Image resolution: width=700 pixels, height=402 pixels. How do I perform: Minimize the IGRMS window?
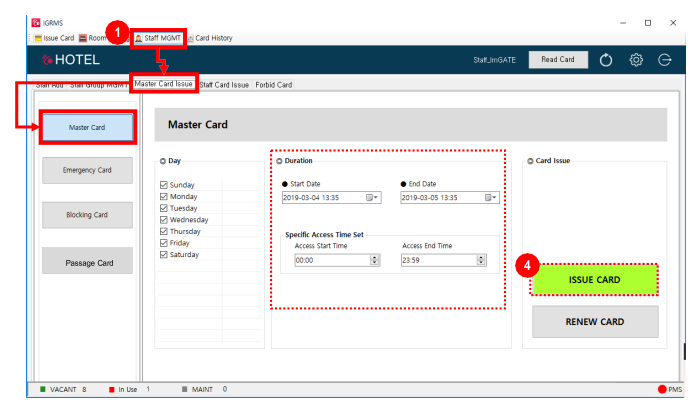(623, 23)
